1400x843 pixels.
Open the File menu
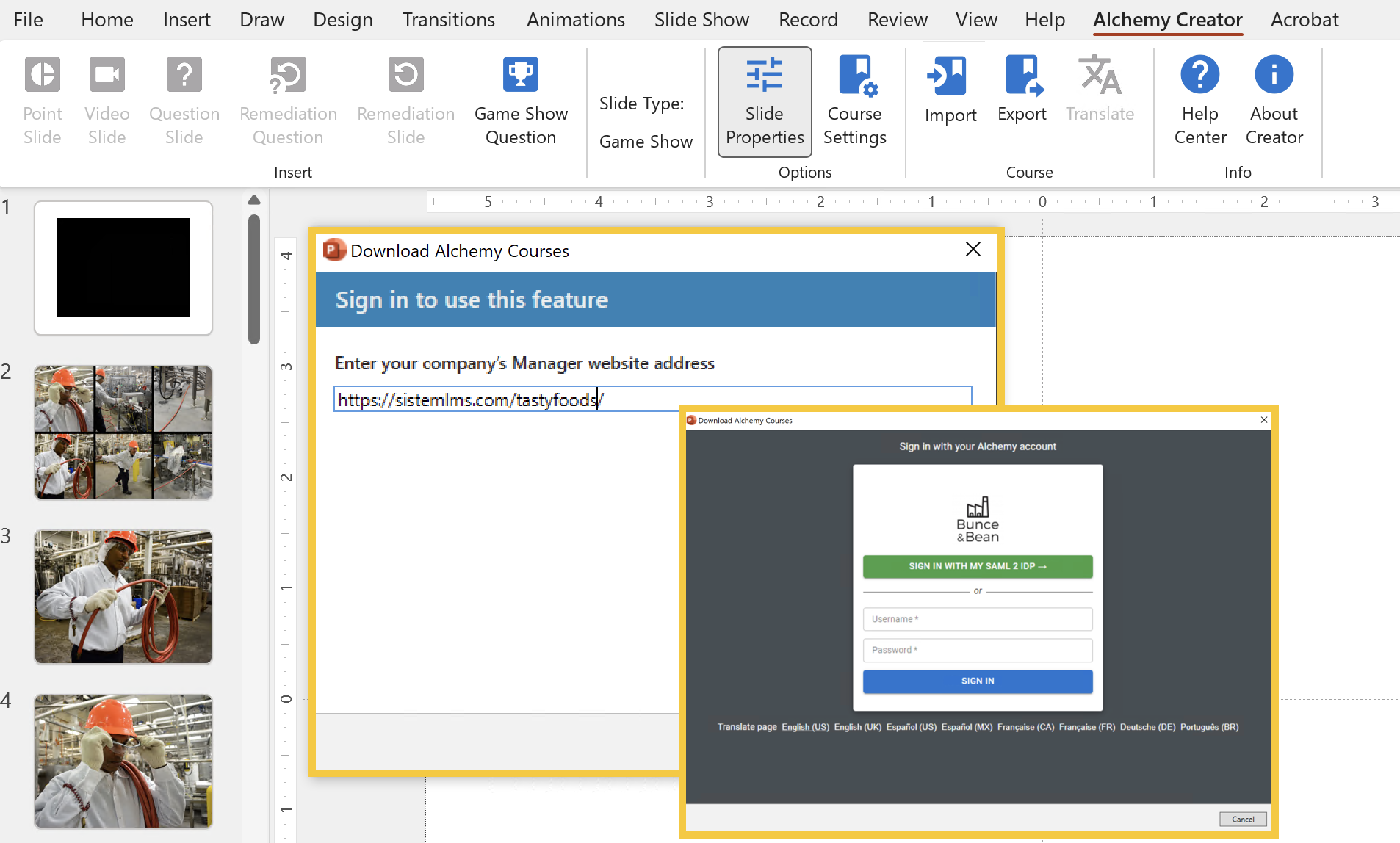(x=28, y=20)
